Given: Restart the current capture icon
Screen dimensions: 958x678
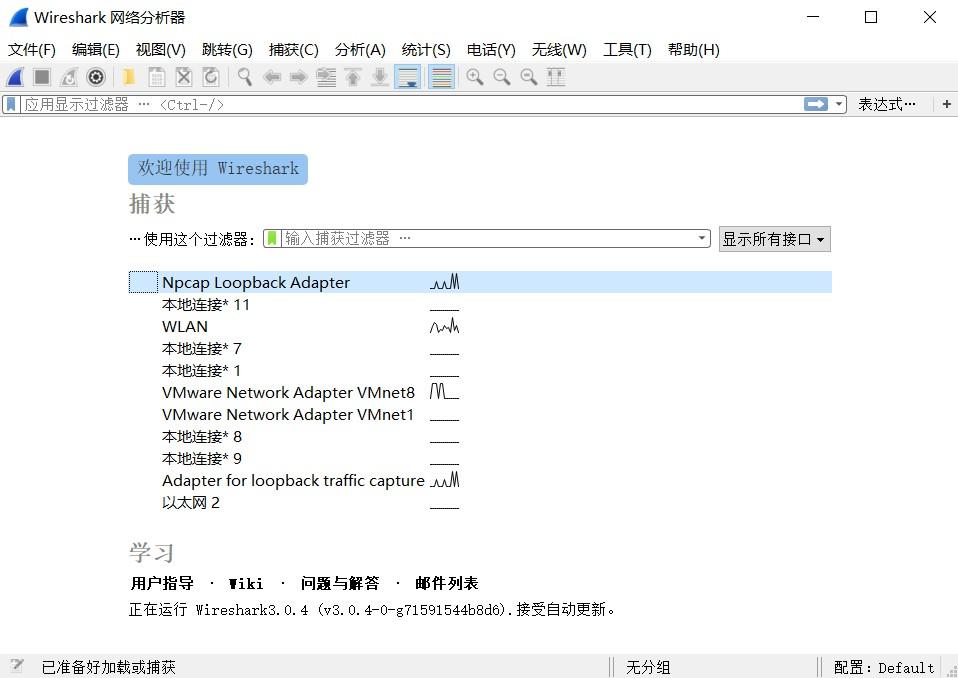Looking at the screenshot, I should (68, 77).
